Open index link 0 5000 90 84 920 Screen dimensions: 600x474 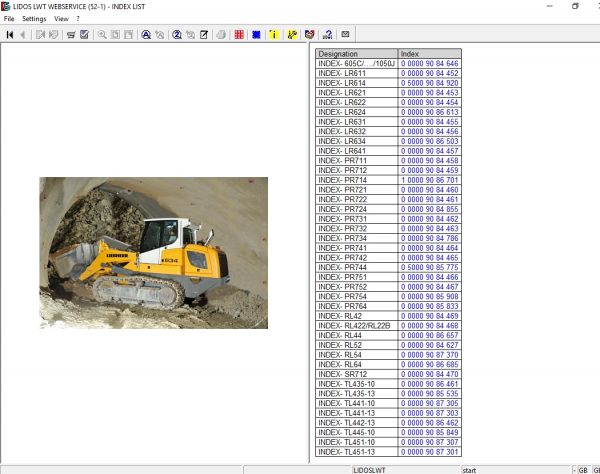click(x=430, y=83)
